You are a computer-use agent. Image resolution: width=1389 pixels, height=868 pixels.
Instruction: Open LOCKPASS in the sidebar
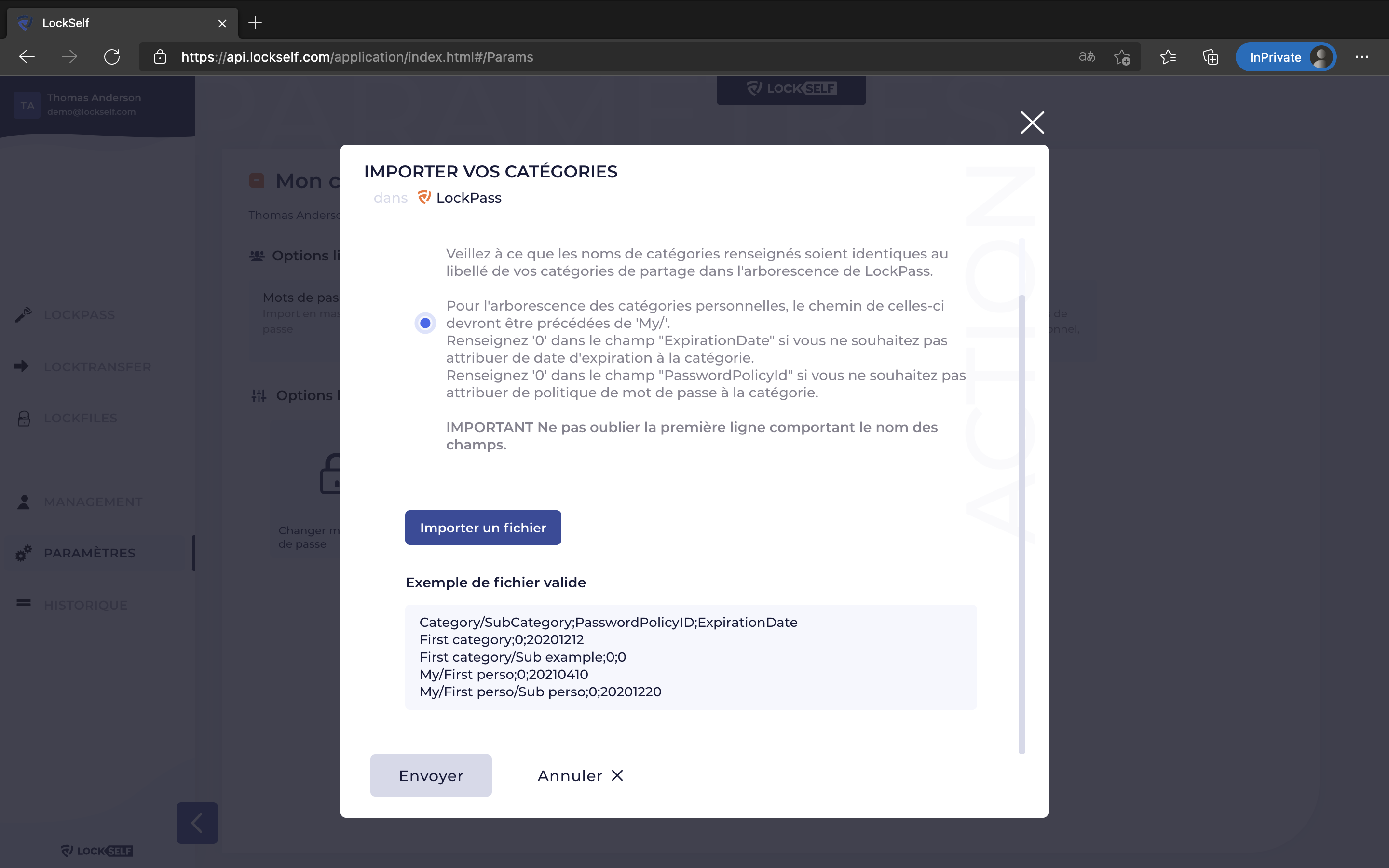coord(79,314)
